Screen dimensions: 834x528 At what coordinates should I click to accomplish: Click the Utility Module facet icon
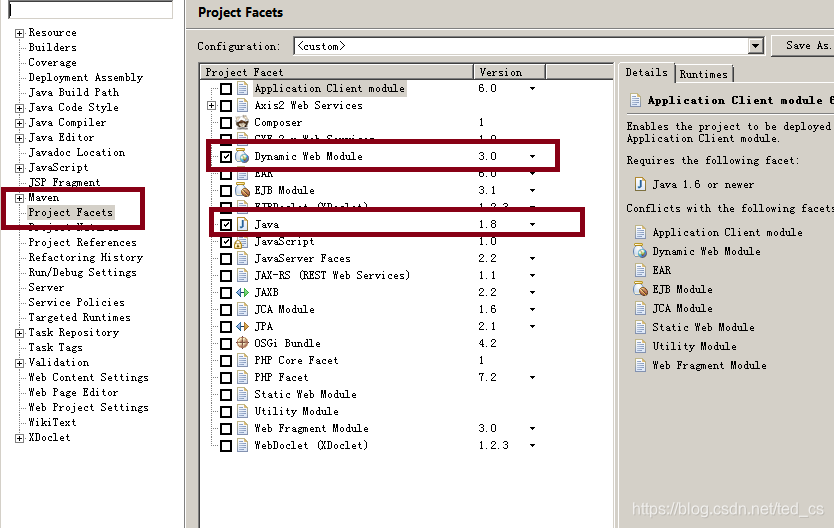tap(243, 412)
